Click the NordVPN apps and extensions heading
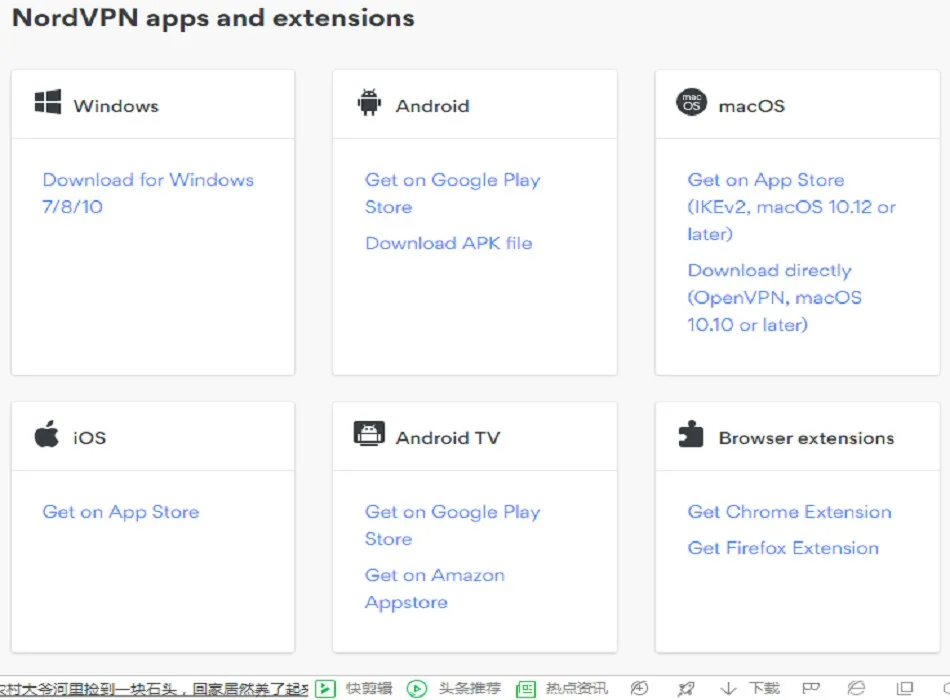This screenshot has width=950, height=700. tap(213, 18)
